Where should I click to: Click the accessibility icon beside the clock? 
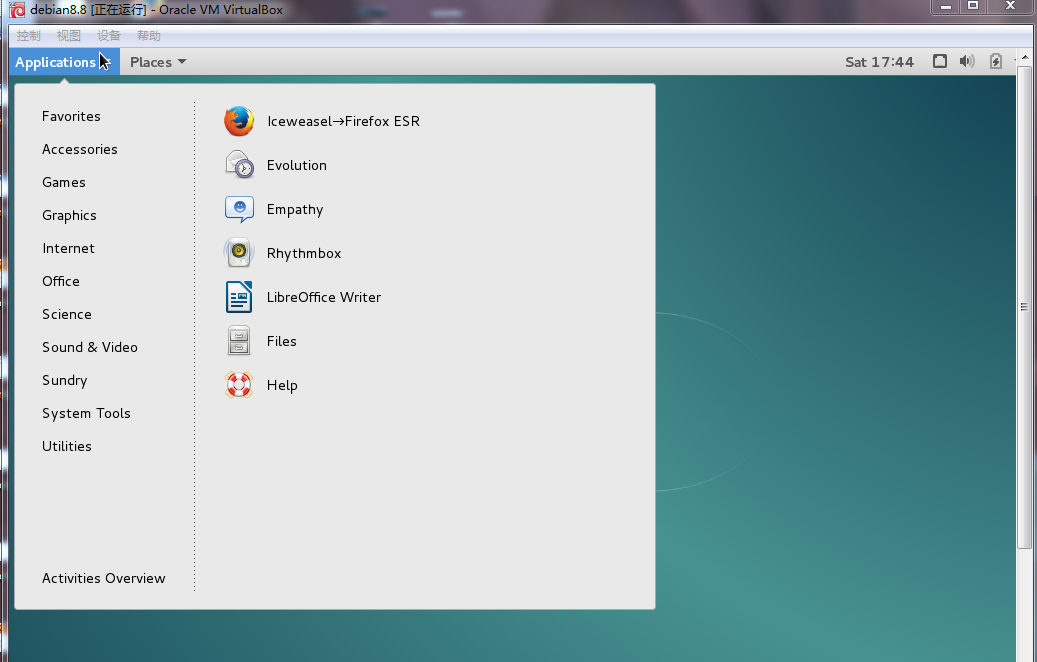[939, 62]
